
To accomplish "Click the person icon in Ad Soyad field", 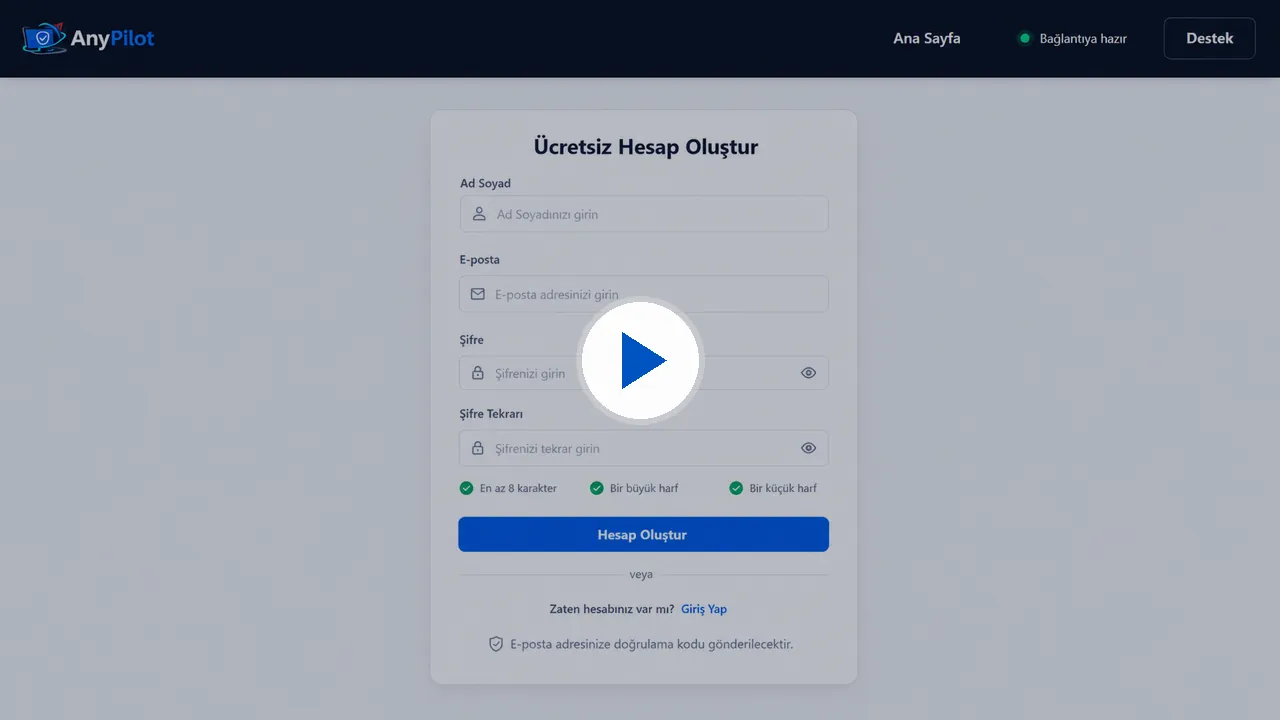I will point(479,214).
